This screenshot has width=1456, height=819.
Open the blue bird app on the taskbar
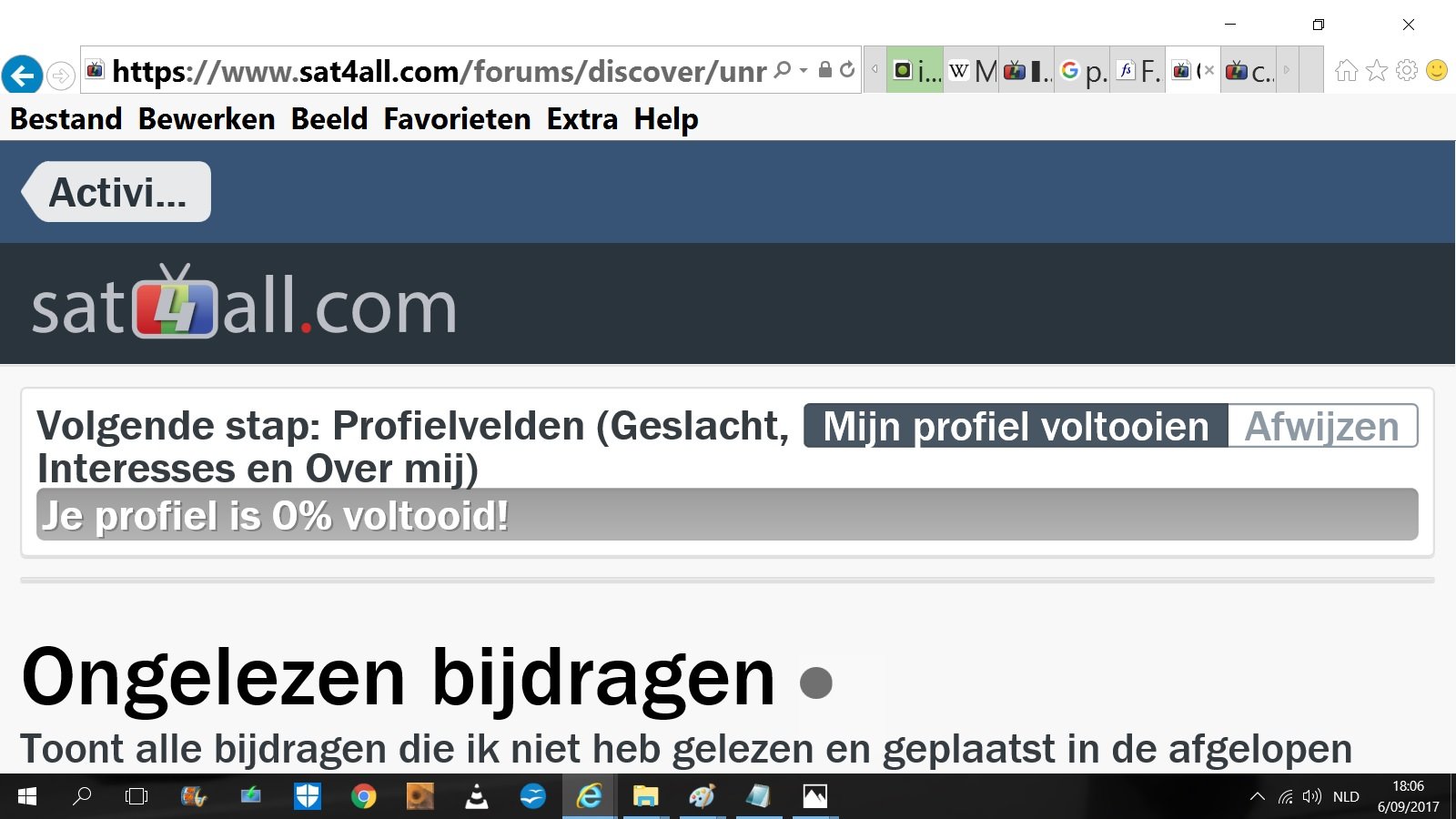pos(532,797)
